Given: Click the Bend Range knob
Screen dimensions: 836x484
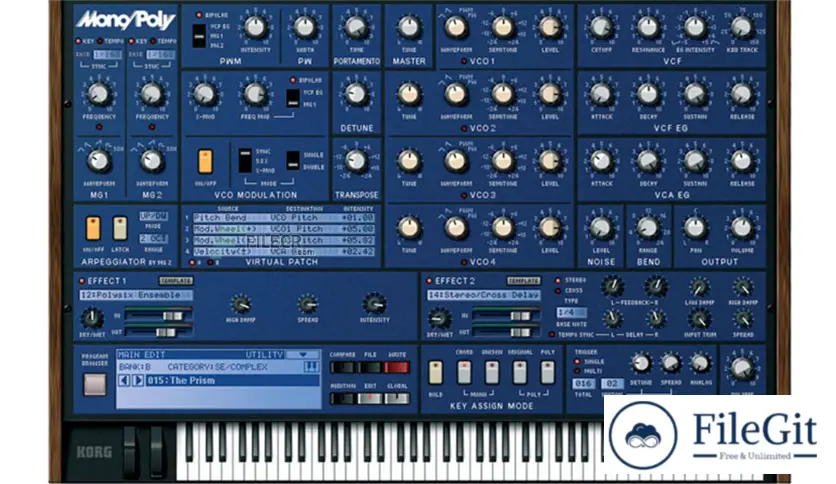Looking at the screenshot, I should click(648, 228).
